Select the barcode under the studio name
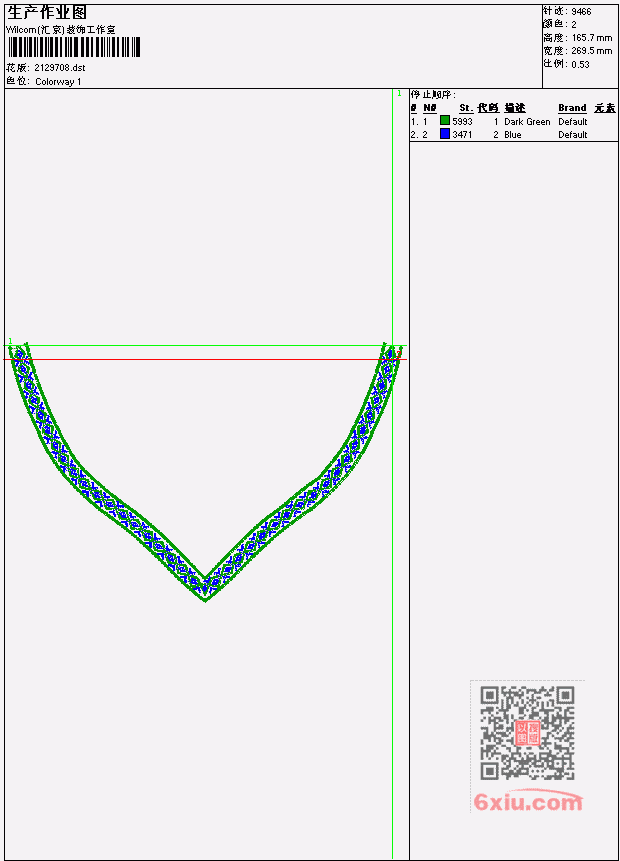 (x=75, y=47)
